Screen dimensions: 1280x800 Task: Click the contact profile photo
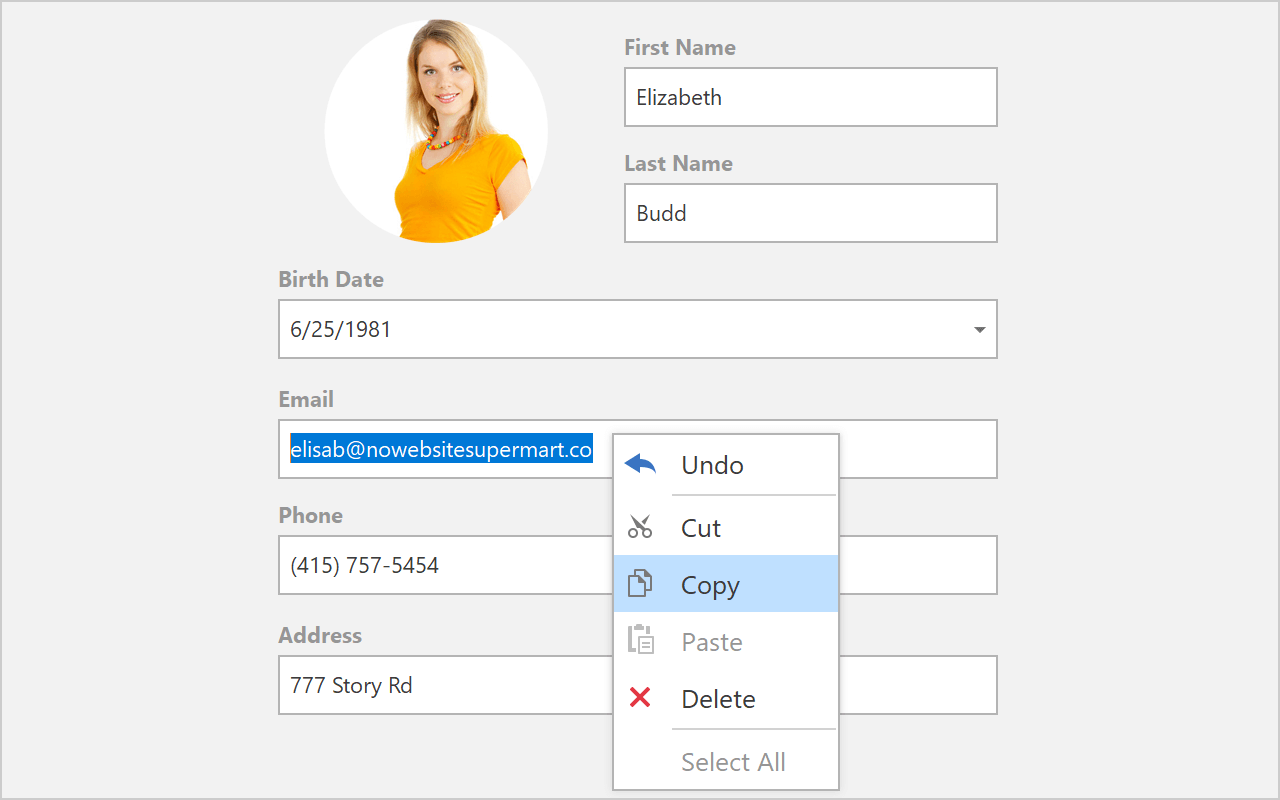[x=436, y=131]
